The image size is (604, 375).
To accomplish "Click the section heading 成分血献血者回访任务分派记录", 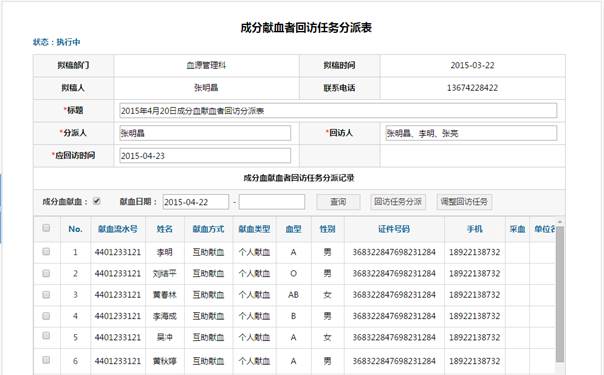I will point(299,178).
